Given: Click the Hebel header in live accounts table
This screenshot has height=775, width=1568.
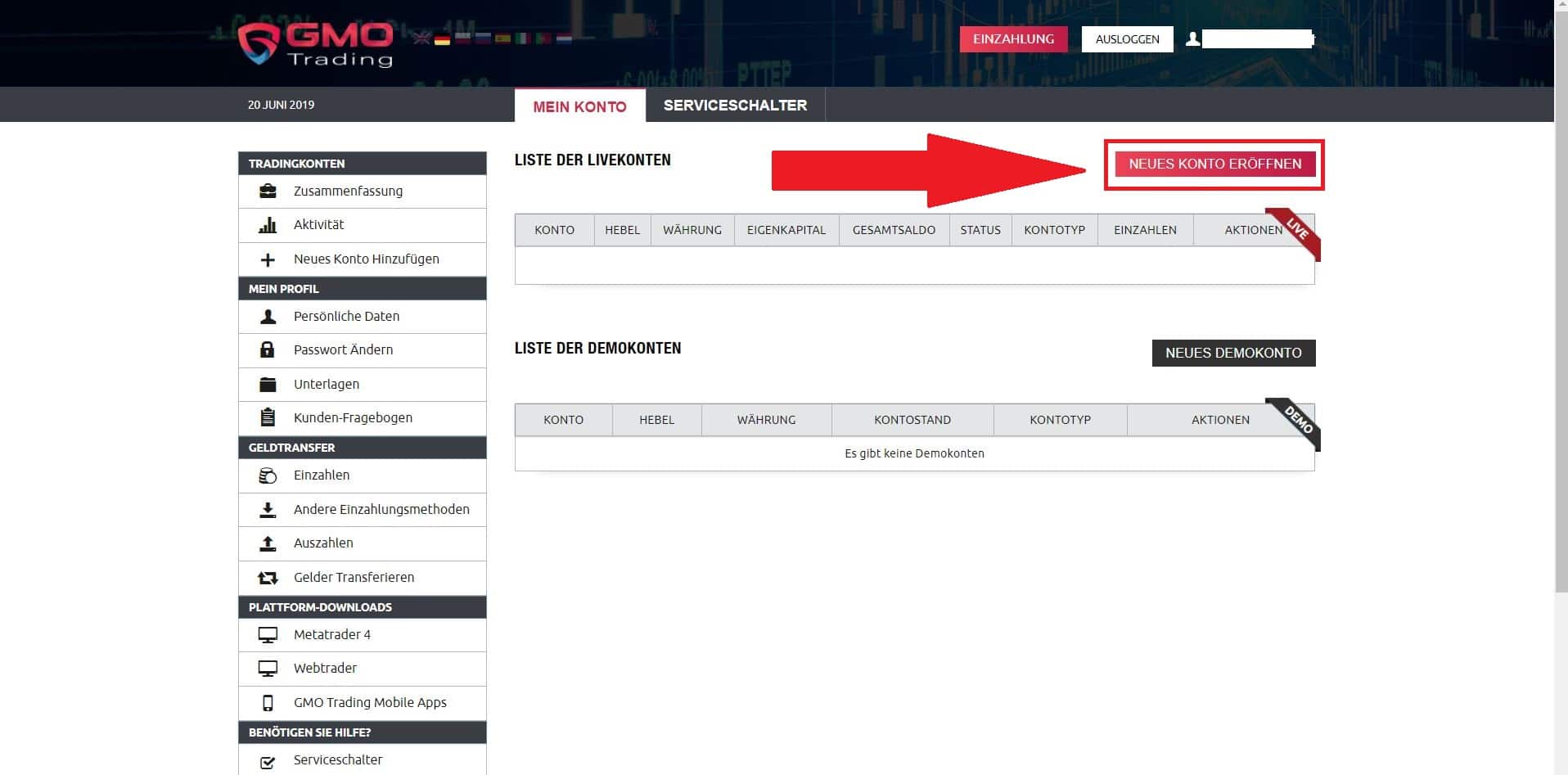Looking at the screenshot, I should point(622,230).
